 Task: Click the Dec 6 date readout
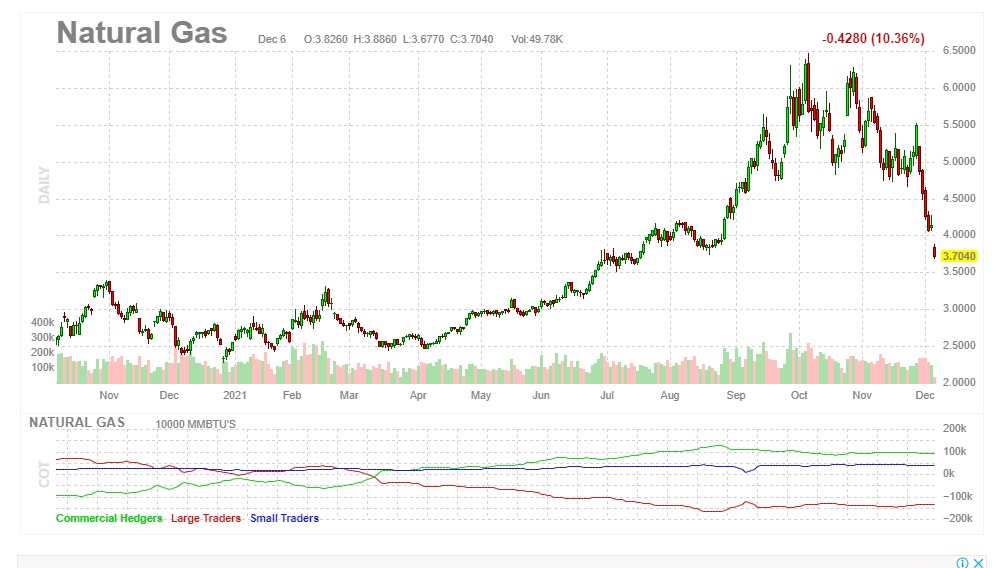pos(272,39)
